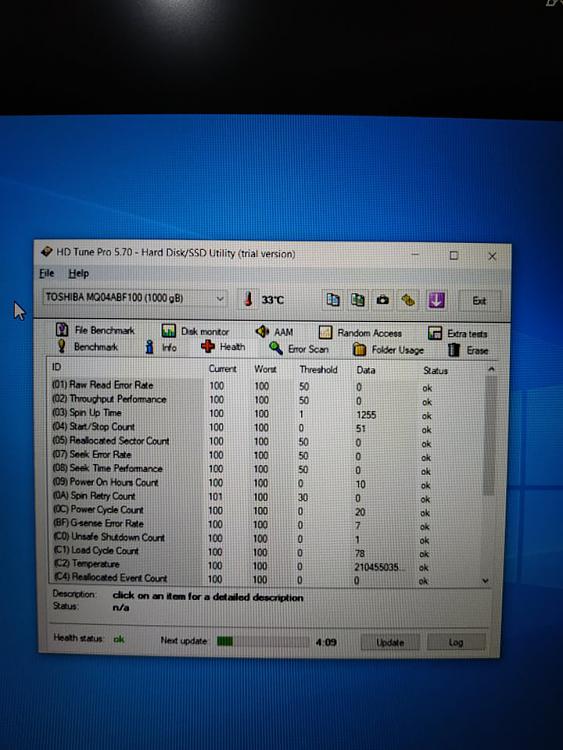Switch to the Disk monitor tab

195,331
